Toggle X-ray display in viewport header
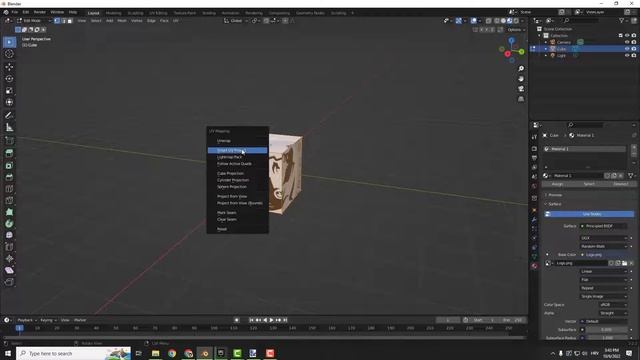This screenshot has width=640, height=360. (489, 20)
